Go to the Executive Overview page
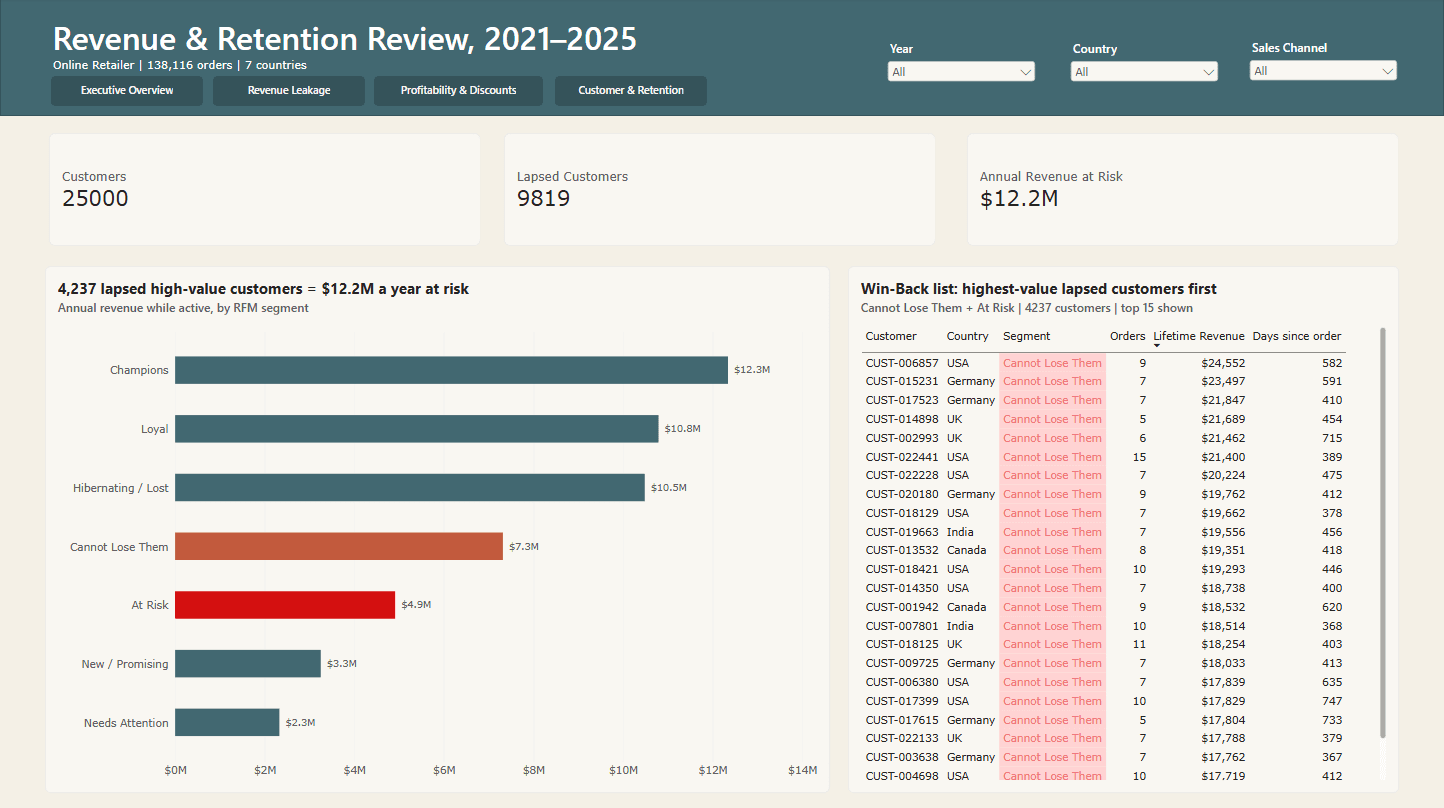The height and width of the screenshot is (808, 1444). (127, 91)
